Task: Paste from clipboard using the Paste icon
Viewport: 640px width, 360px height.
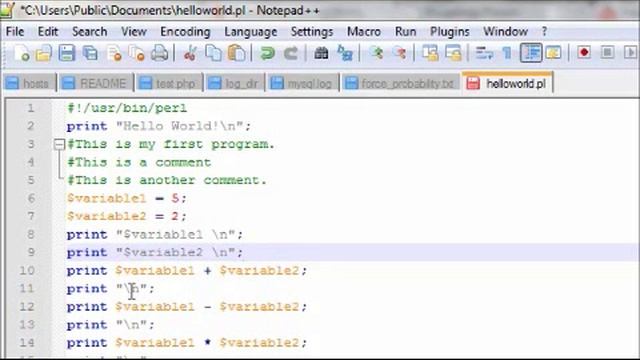Action: 236,53
